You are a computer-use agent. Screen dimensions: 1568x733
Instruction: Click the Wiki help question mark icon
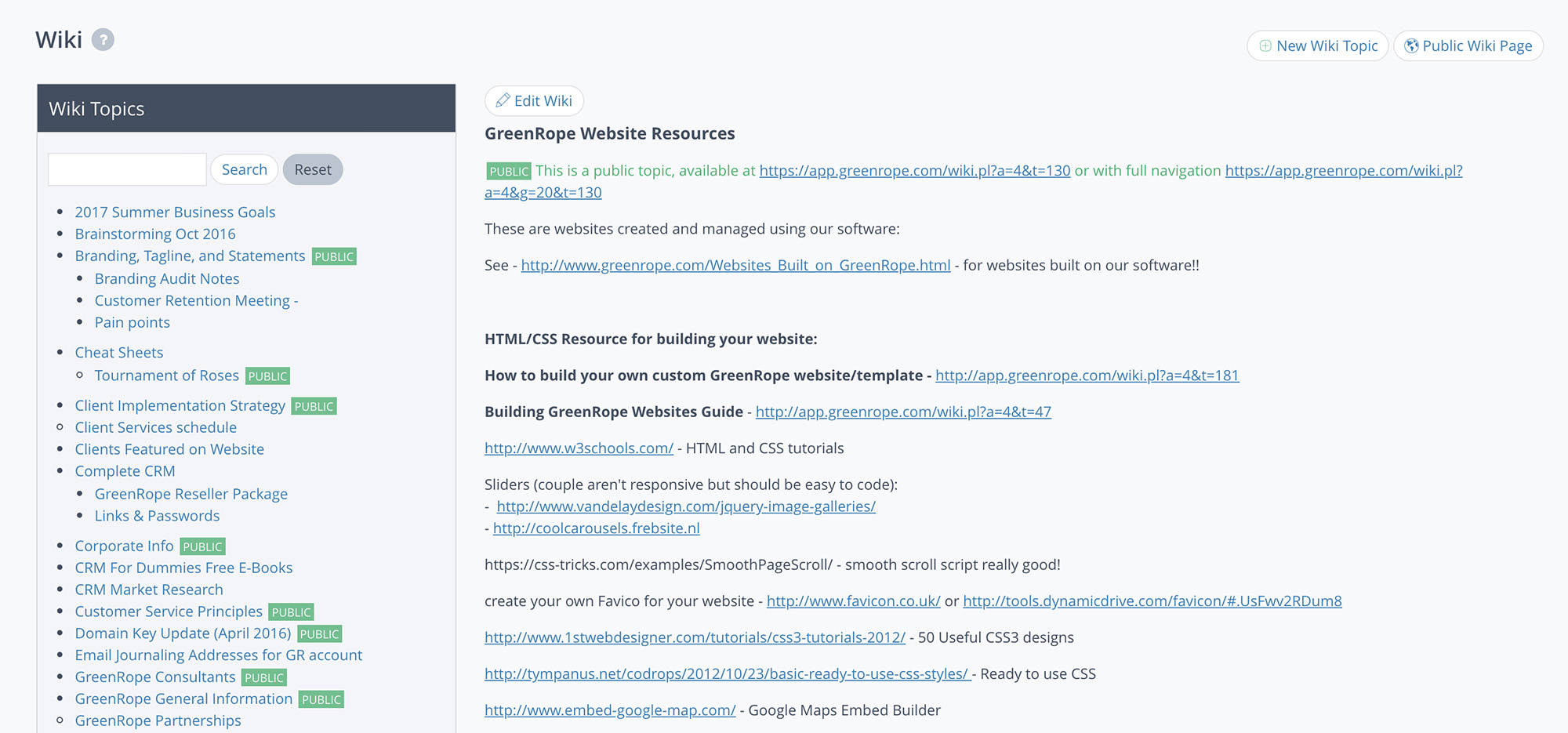(103, 39)
